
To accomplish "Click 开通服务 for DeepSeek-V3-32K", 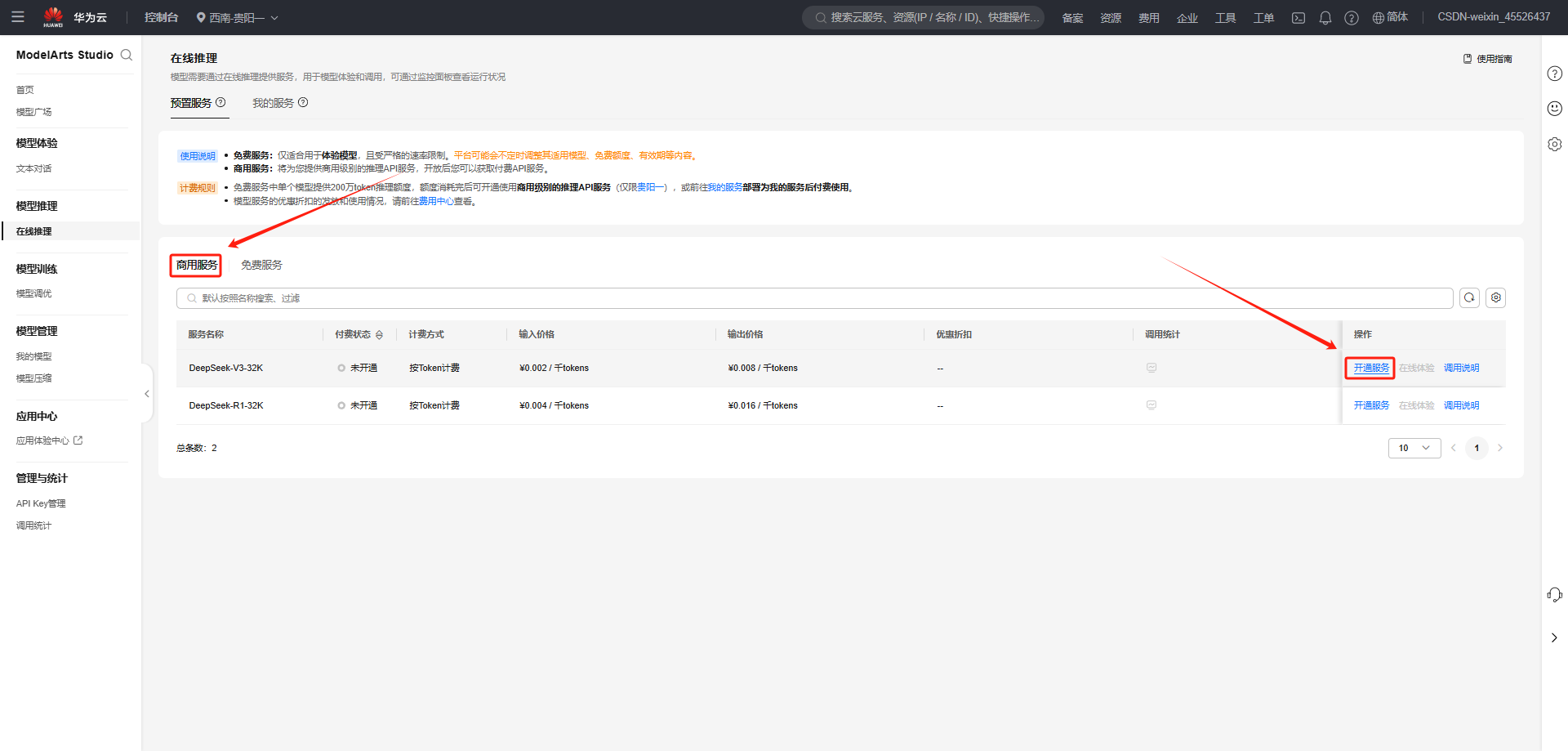I will pos(1371,368).
